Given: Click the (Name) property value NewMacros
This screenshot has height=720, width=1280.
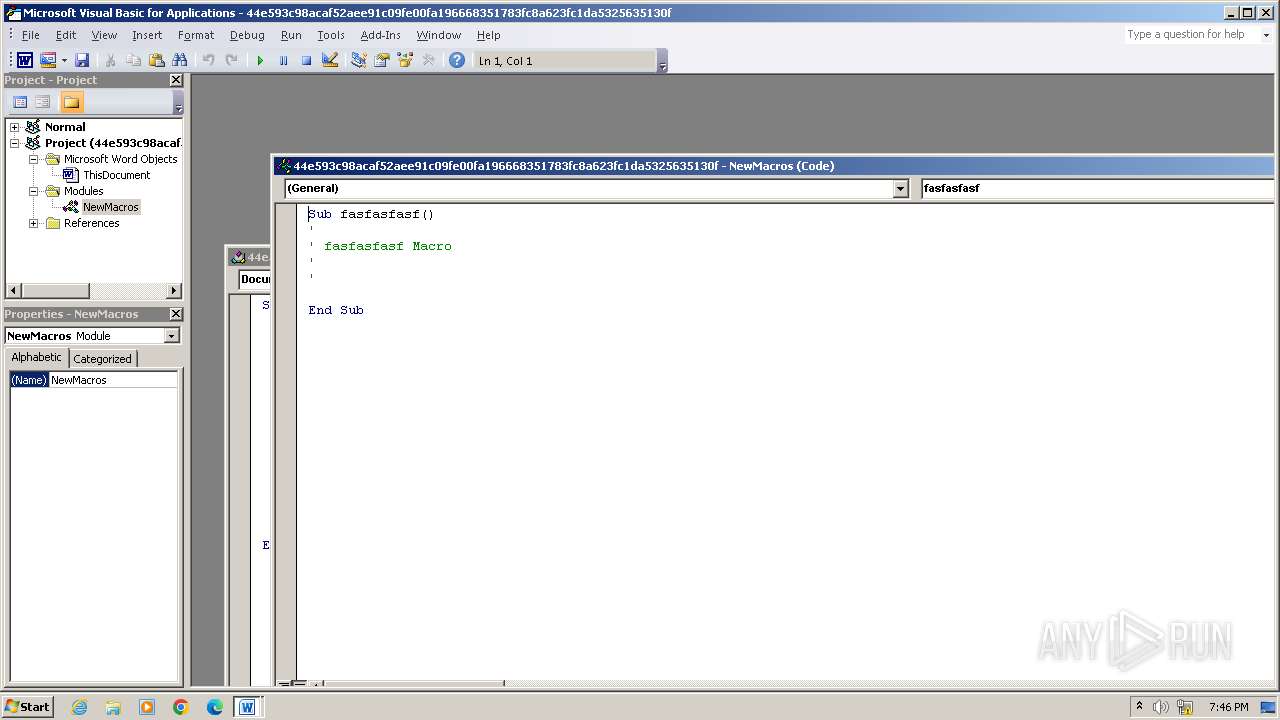Looking at the screenshot, I should point(113,380).
